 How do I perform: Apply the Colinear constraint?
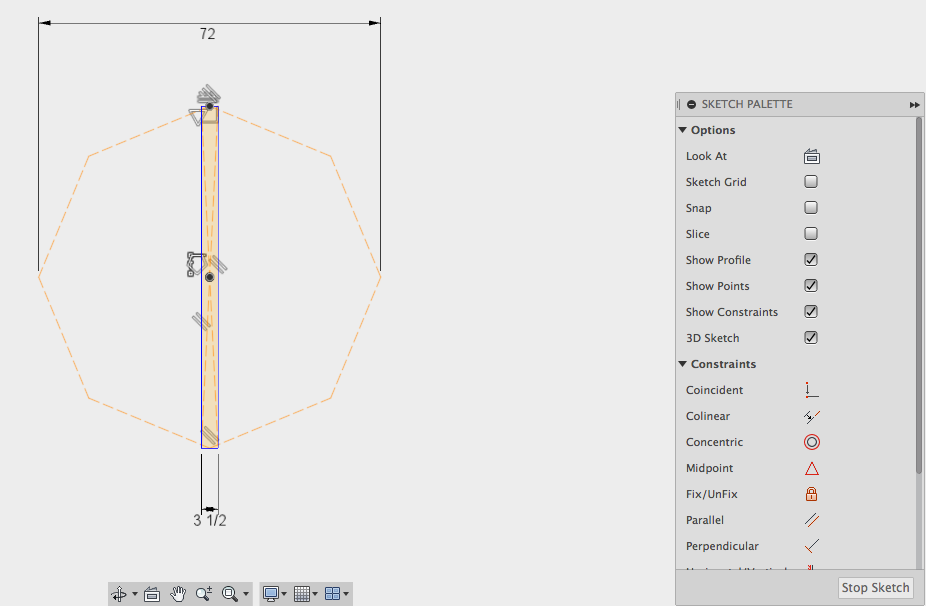811,415
